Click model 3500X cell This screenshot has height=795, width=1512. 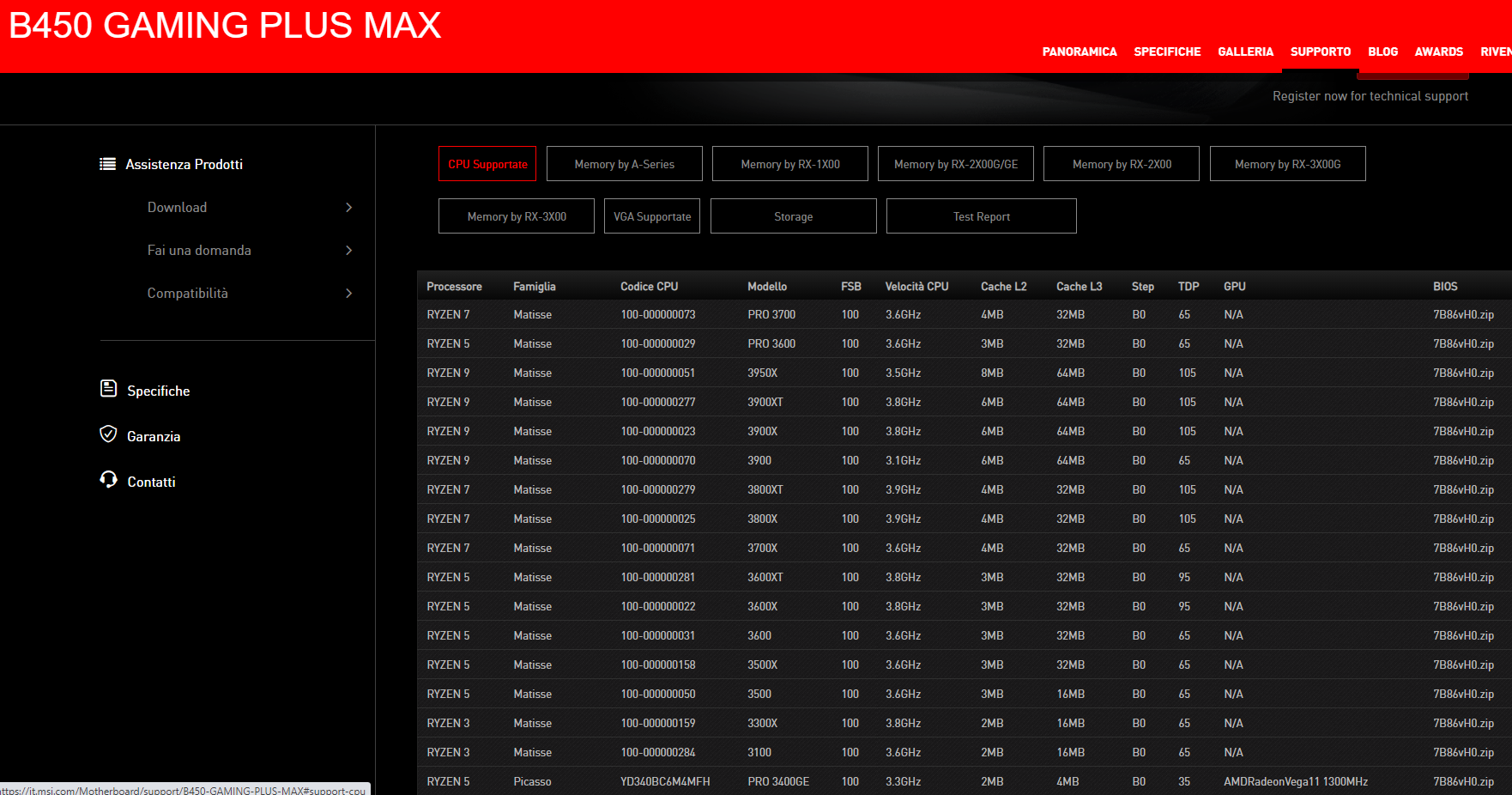762,665
